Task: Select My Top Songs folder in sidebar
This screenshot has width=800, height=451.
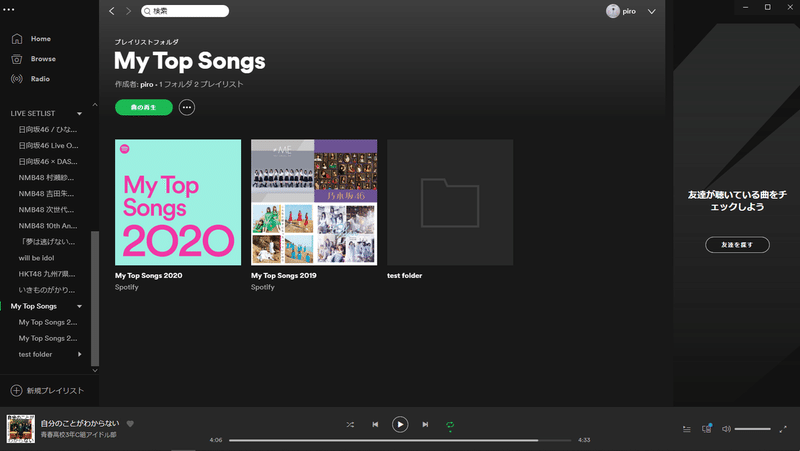Action: tap(34, 306)
